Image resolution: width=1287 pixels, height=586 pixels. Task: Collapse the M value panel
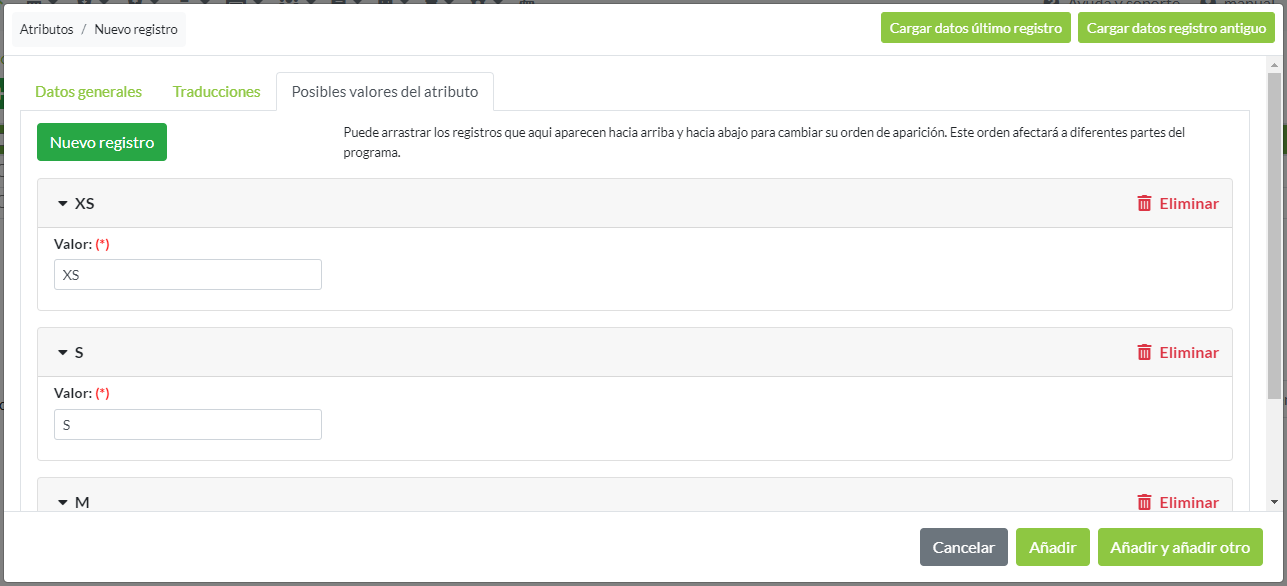pyautogui.click(x=63, y=502)
